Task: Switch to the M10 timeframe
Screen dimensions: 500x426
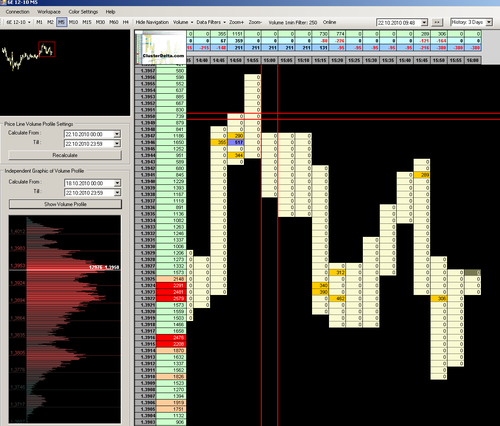Action: 73,22
